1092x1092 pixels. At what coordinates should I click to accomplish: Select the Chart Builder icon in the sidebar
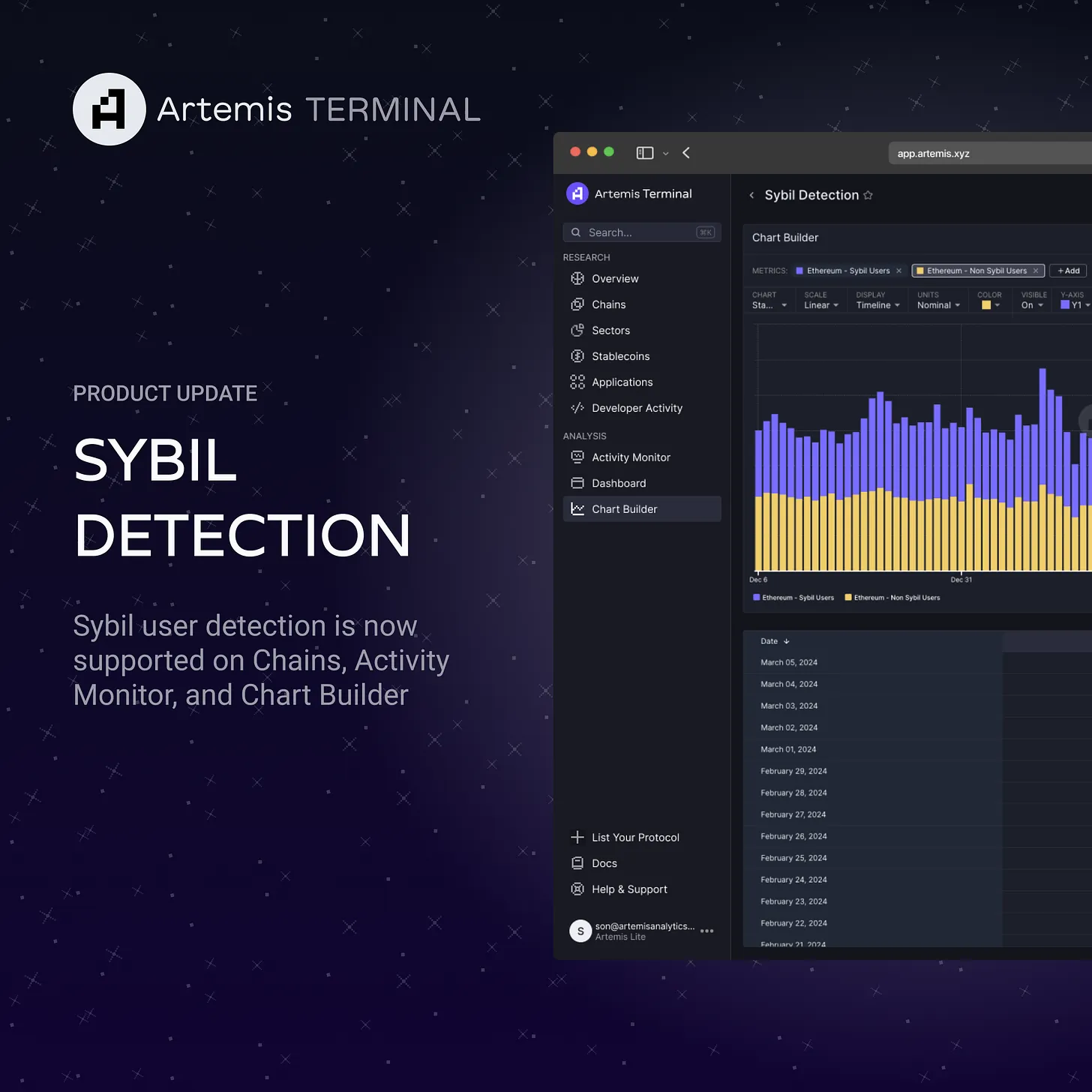click(x=577, y=508)
